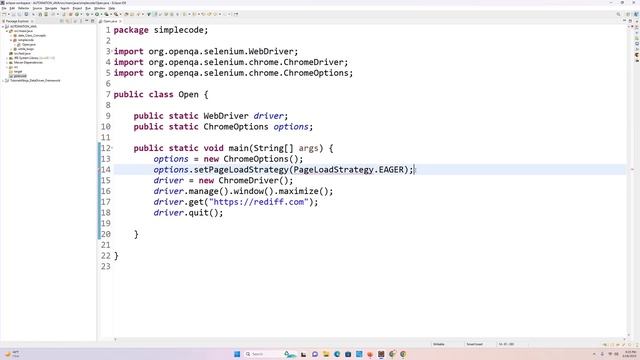Click the URL string https://rediff.com in code
The width and height of the screenshot is (640, 360).
click(x=259, y=202)
